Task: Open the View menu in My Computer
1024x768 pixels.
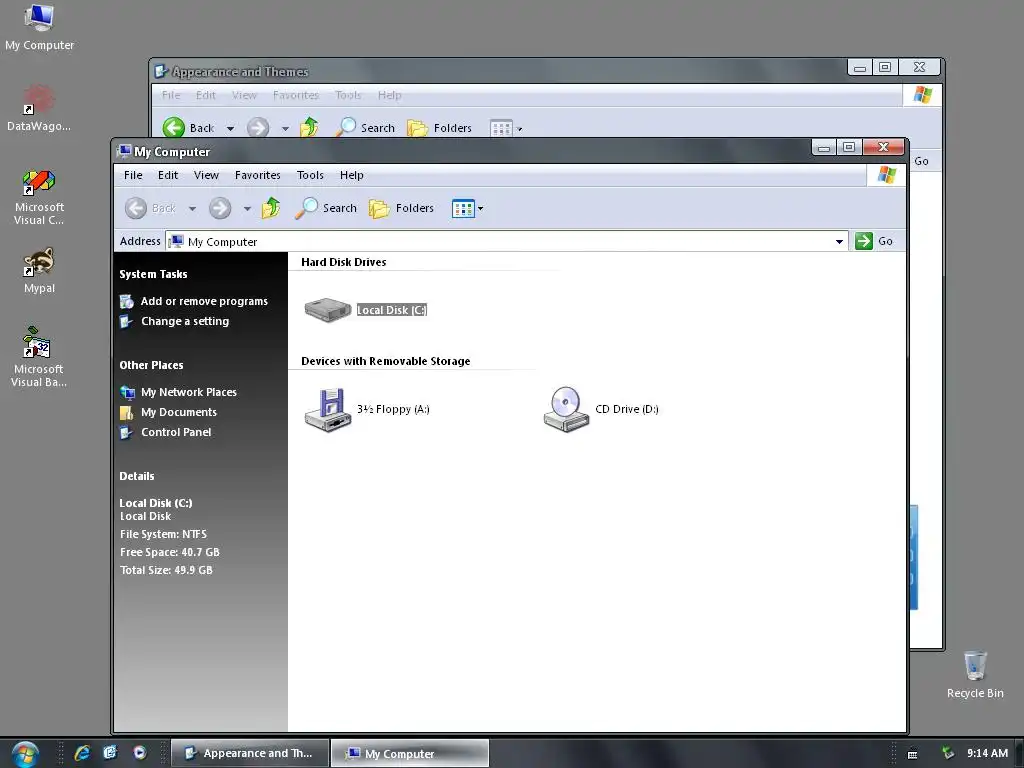Action: point(206,175)
